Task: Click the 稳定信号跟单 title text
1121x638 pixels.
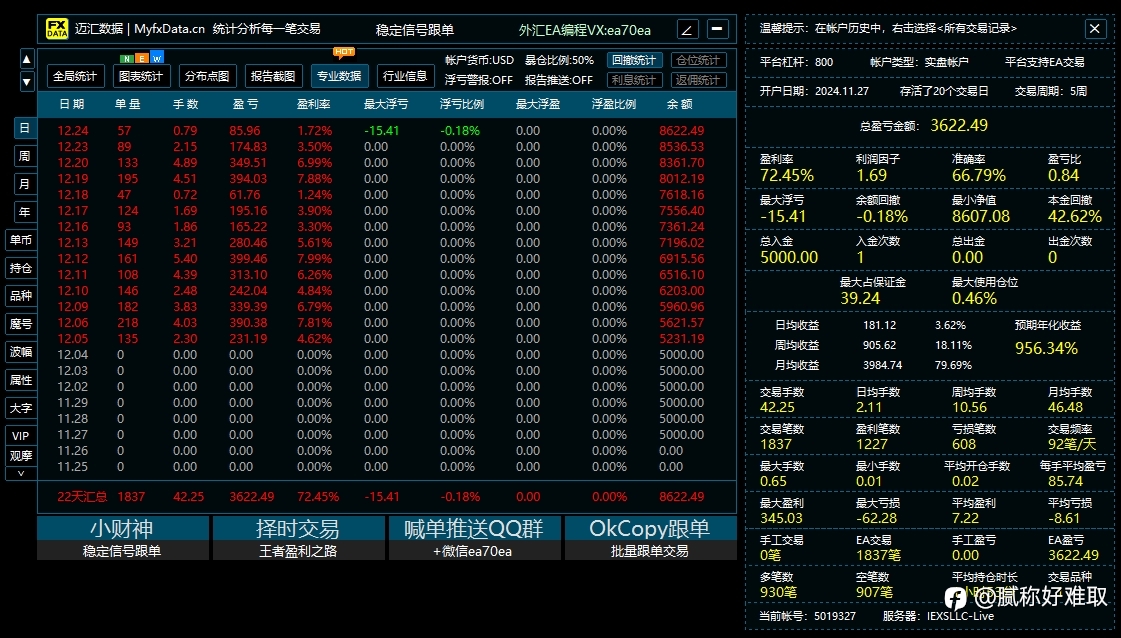Action: tap(415, 30)
